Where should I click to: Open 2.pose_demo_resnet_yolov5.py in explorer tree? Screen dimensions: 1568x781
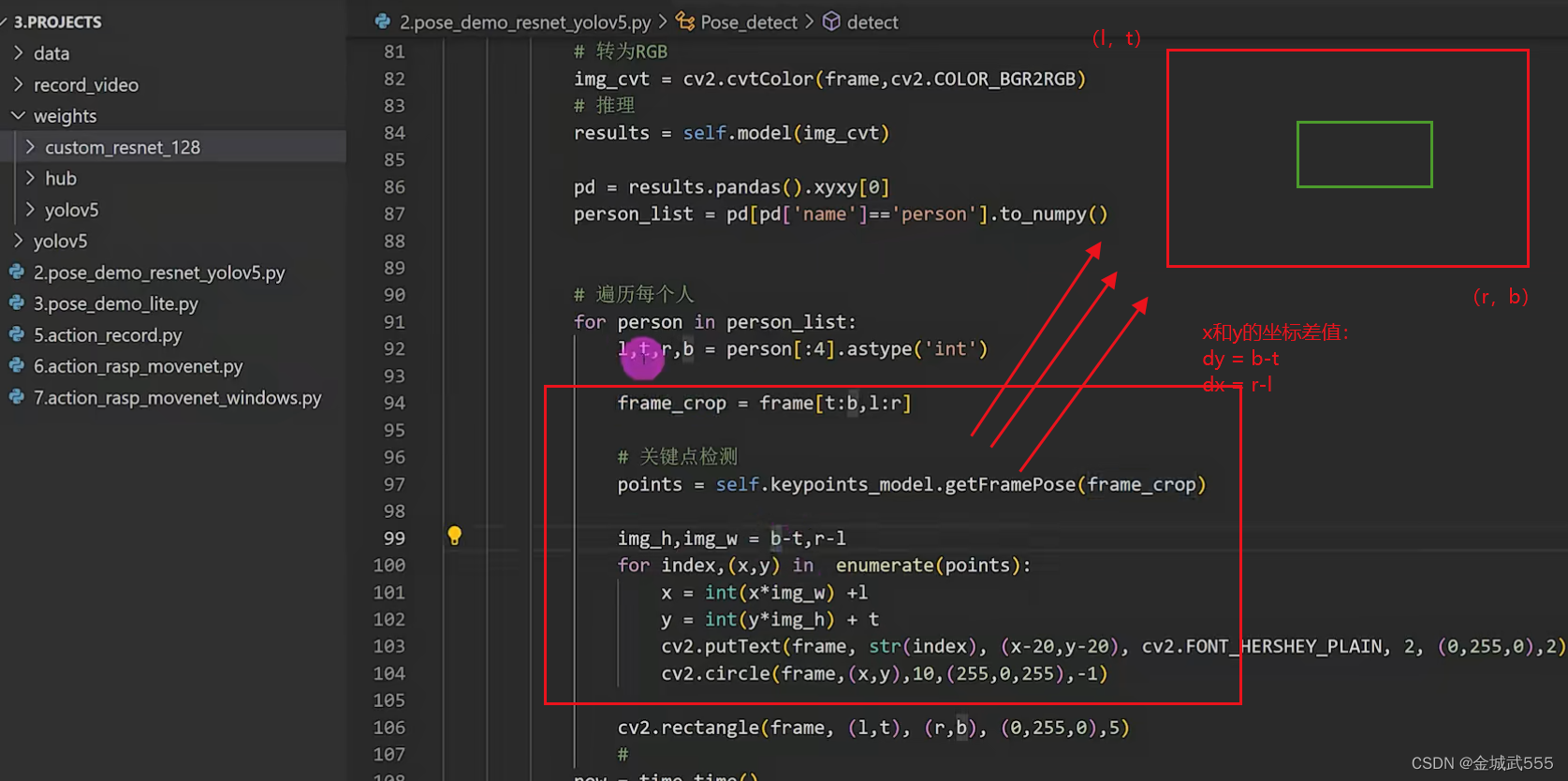(159, 273)
